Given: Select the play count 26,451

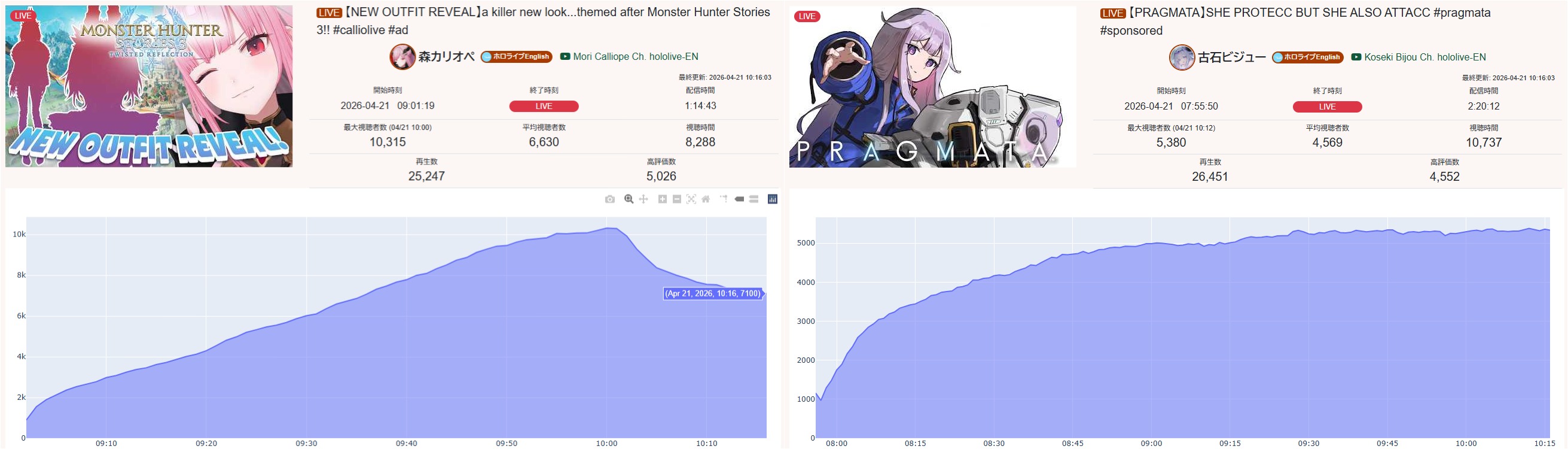Looking at the screenshot, I should [x=1210, y=177].
